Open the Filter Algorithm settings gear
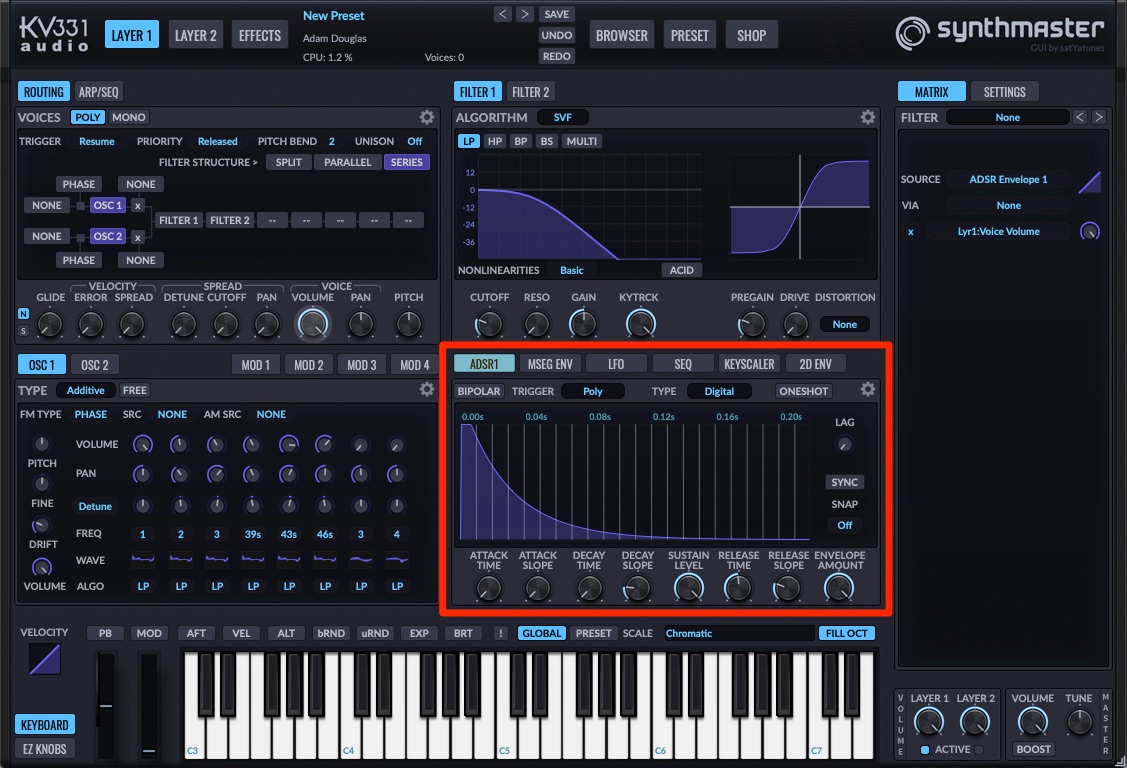Viewport: 1127px width, 768px height. [x=868, y=117]
